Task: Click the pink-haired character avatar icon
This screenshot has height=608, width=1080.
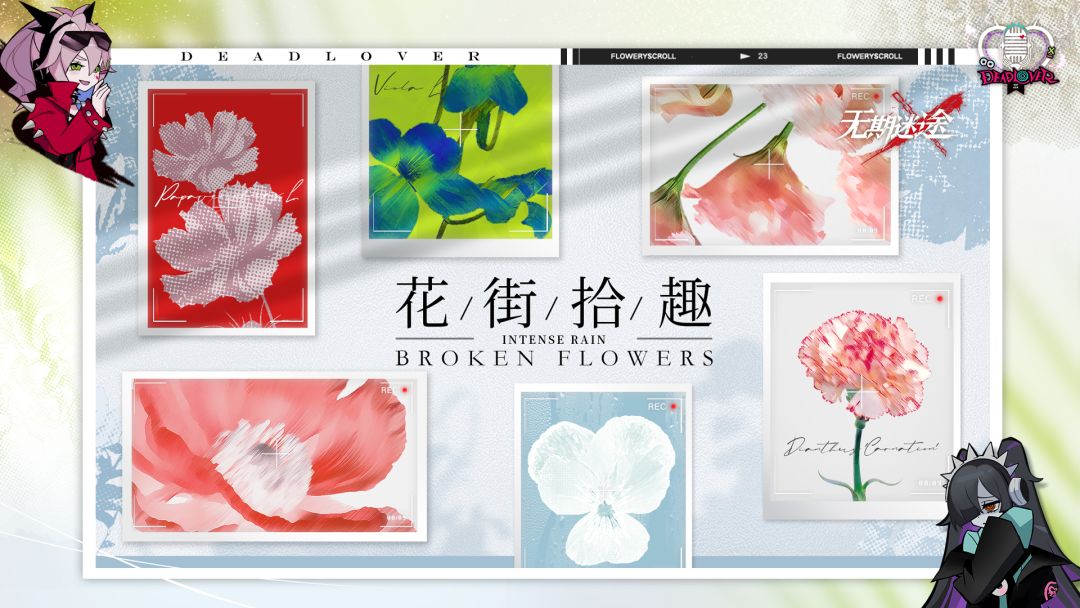Action: point(62,93)
